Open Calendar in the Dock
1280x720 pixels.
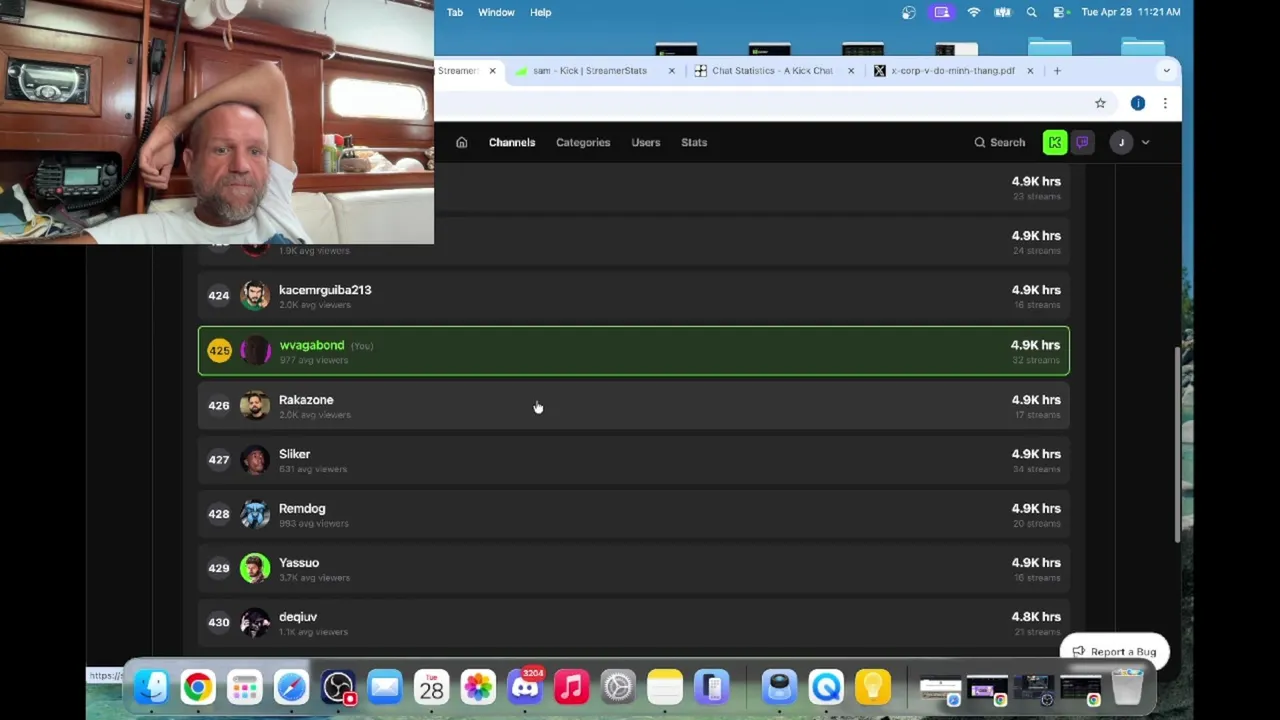pos(431,687)
